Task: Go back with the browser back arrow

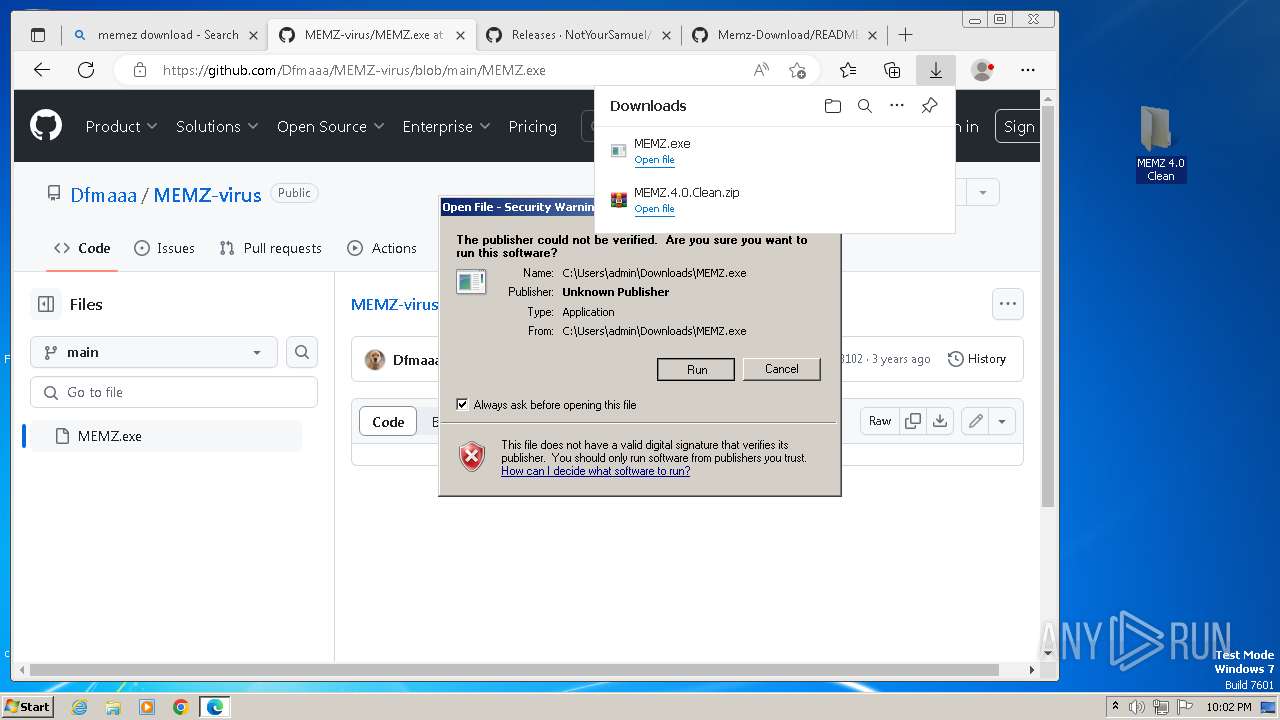Action: [x=42, y=70]
